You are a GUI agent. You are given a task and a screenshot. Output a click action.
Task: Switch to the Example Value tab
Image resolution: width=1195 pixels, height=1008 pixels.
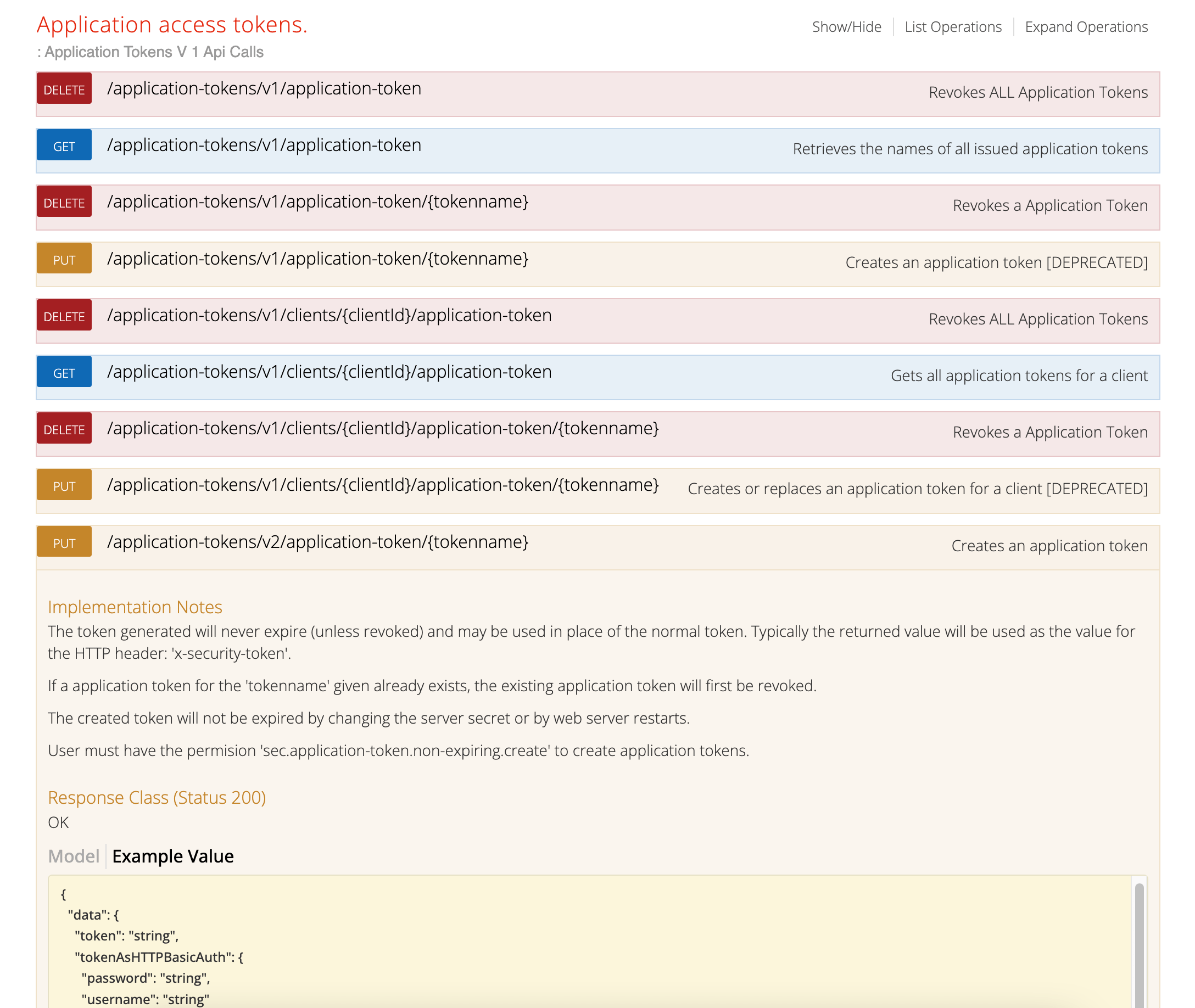[x=173, y=856]
